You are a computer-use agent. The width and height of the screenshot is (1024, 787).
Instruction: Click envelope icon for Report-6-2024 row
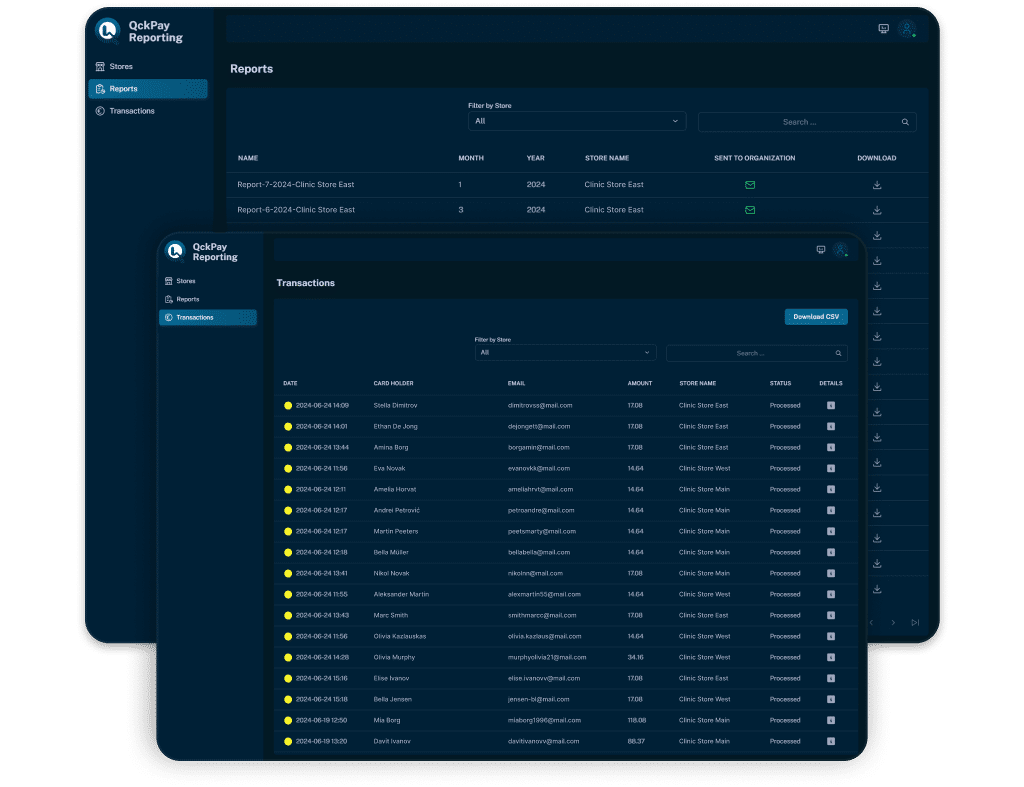pos(750,210)
